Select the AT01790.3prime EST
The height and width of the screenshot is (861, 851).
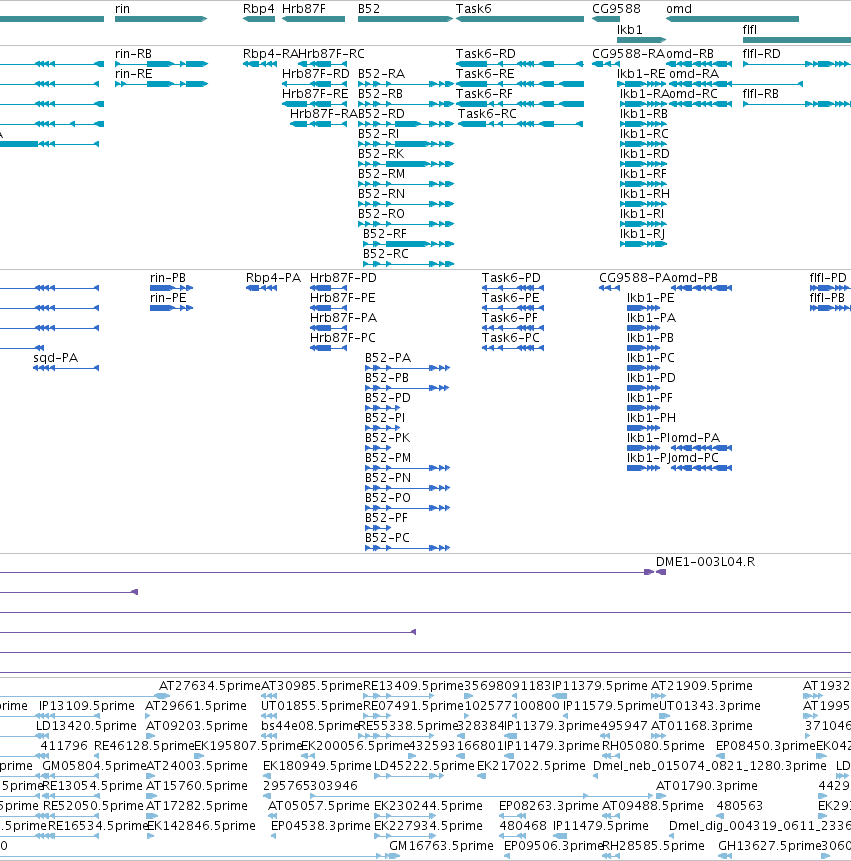click(x=661, y=796)
